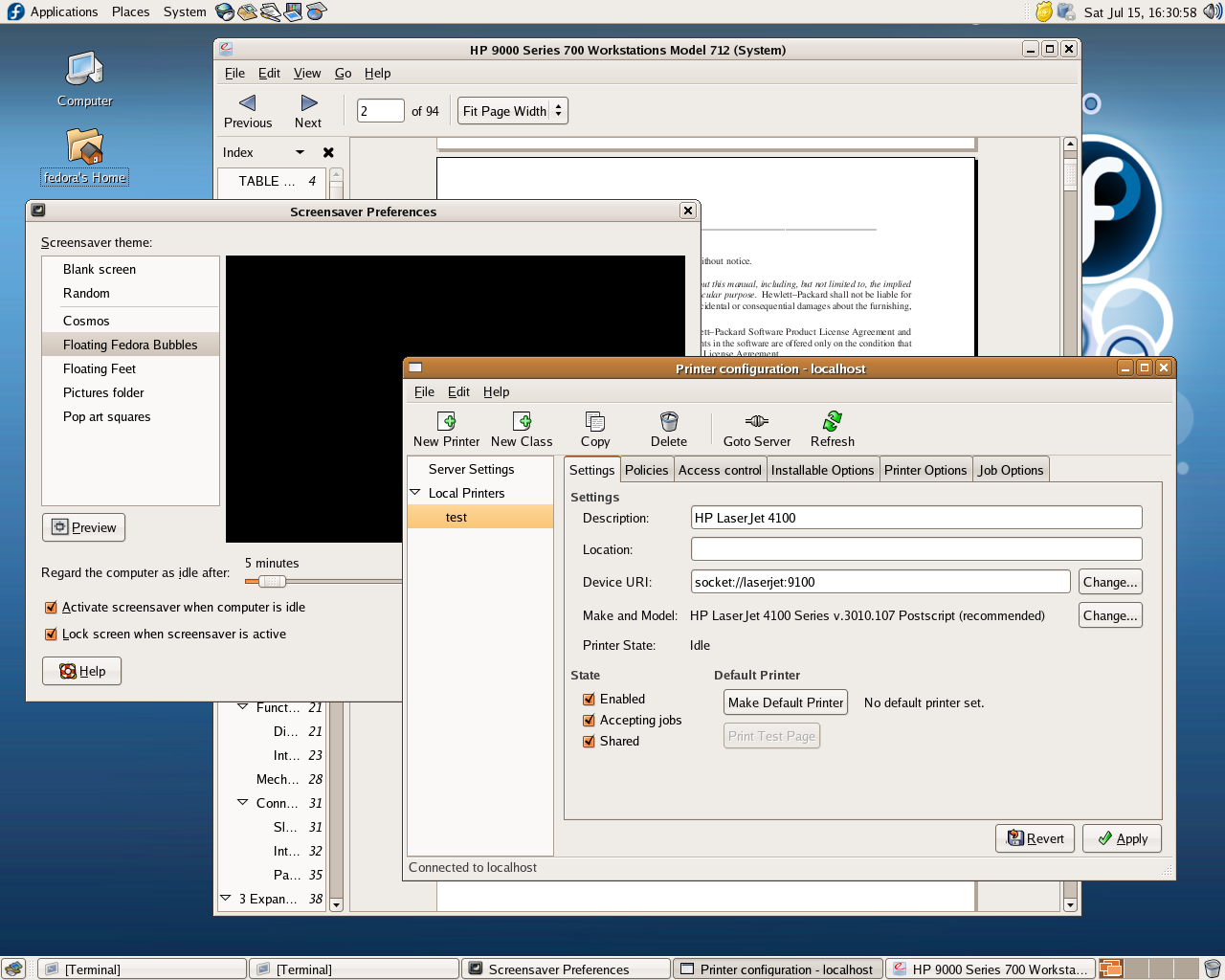Image resolution: width=1225 pixels, height=980 pixels.
Task: Switch to the Policies tab
Action: click(646, 470)
